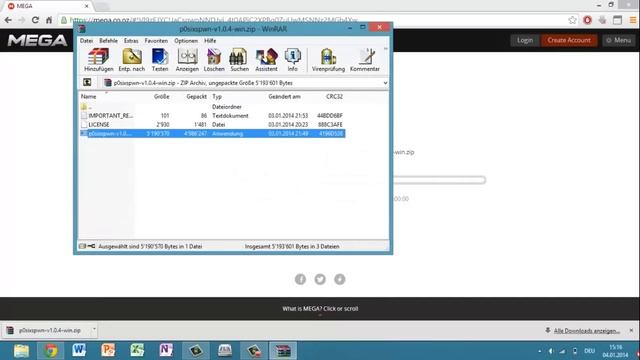Open OneNote from the taskbar
The width and height of the screenshot is (640, 360).
[166, 351]
